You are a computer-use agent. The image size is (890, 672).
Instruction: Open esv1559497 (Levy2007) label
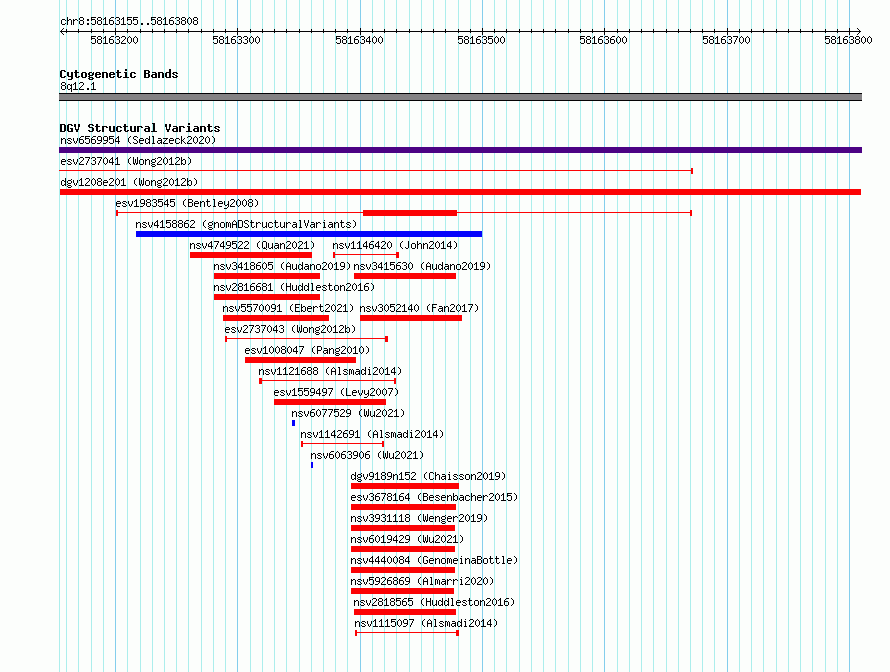tap(336, 392)
